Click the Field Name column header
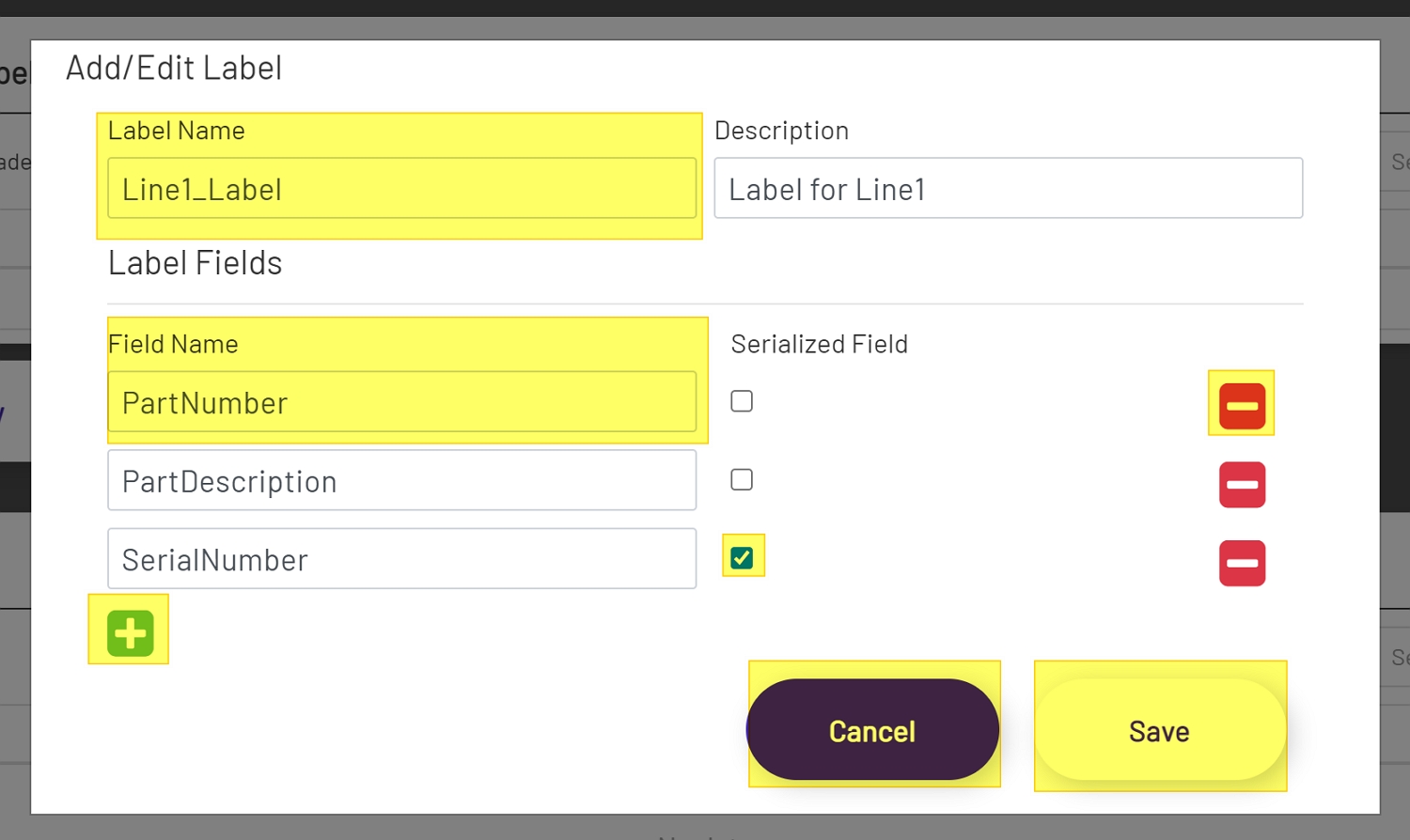 [173, 343]
